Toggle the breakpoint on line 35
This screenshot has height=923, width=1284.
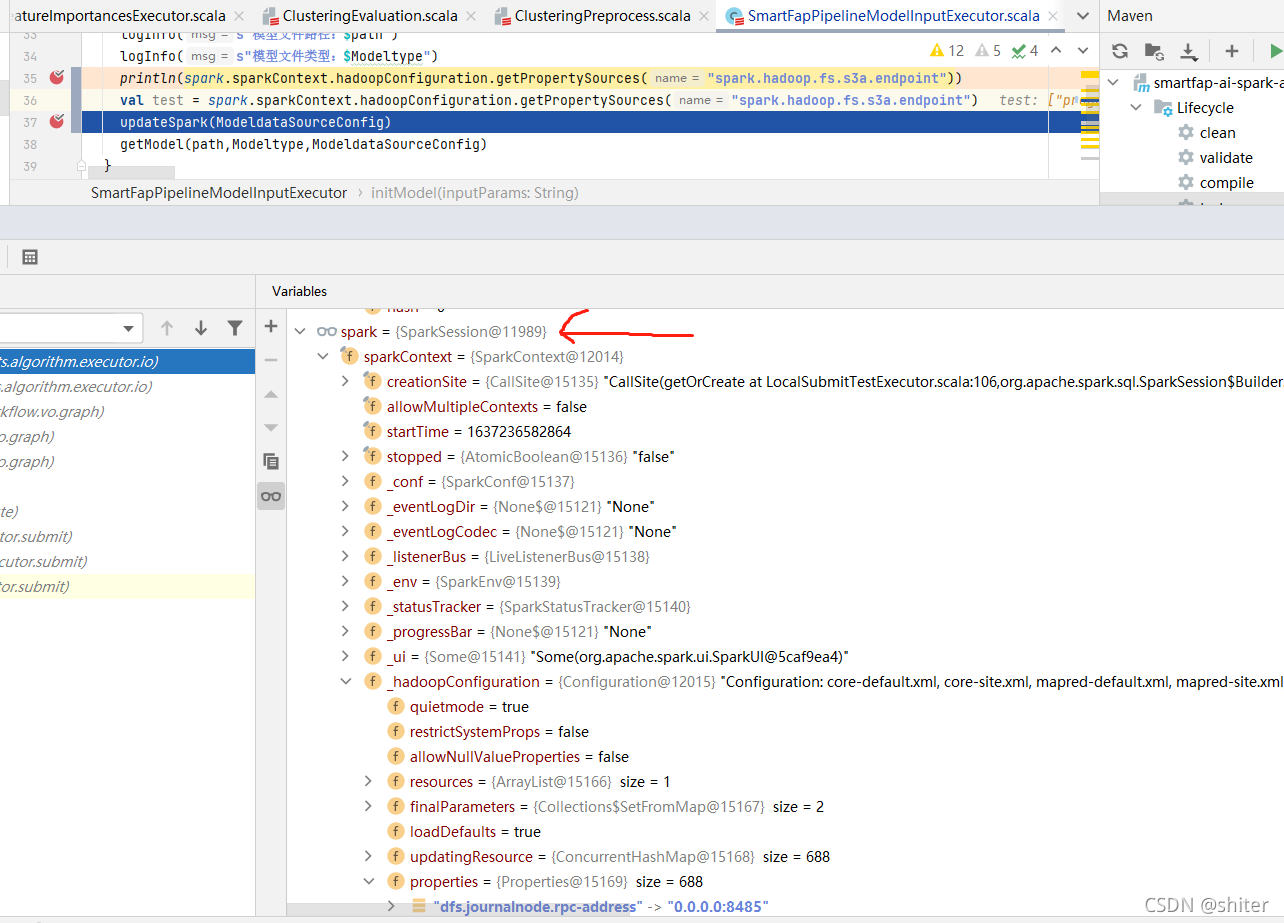(x=56, y=78)
